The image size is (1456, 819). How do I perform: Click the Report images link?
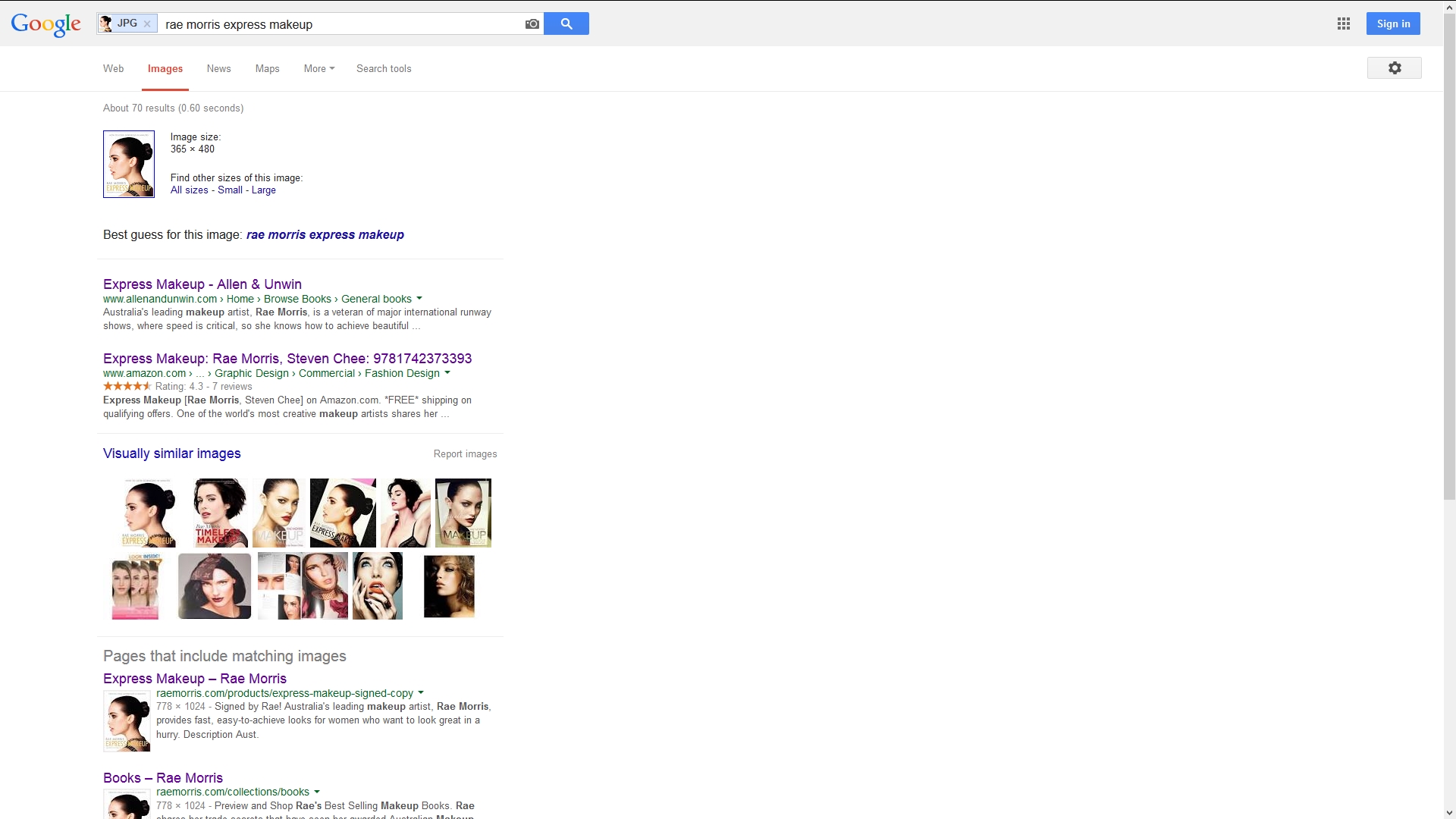pyautogui.click(x=465, y=454)
